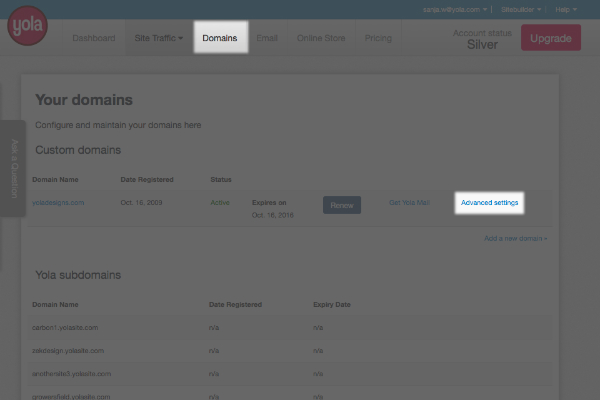
Task: Open the yoladesigns.com domain link
Action: (58, 202)
